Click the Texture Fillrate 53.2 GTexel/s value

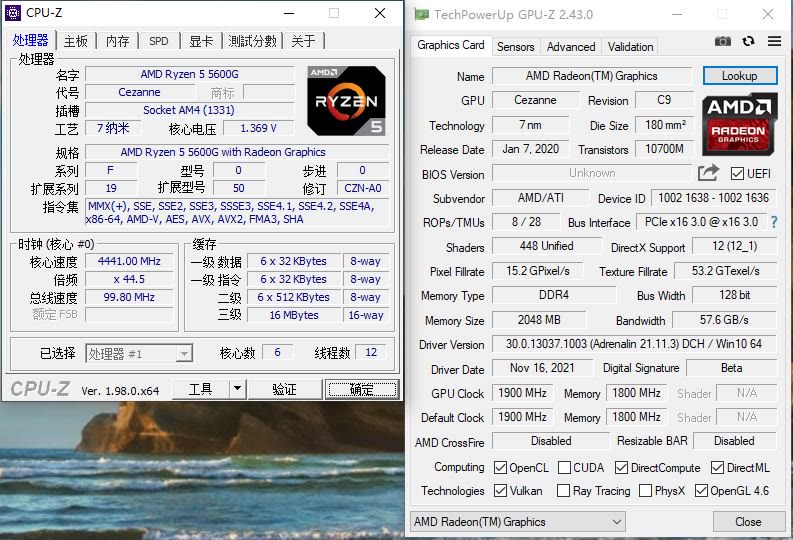click(725, 271)
